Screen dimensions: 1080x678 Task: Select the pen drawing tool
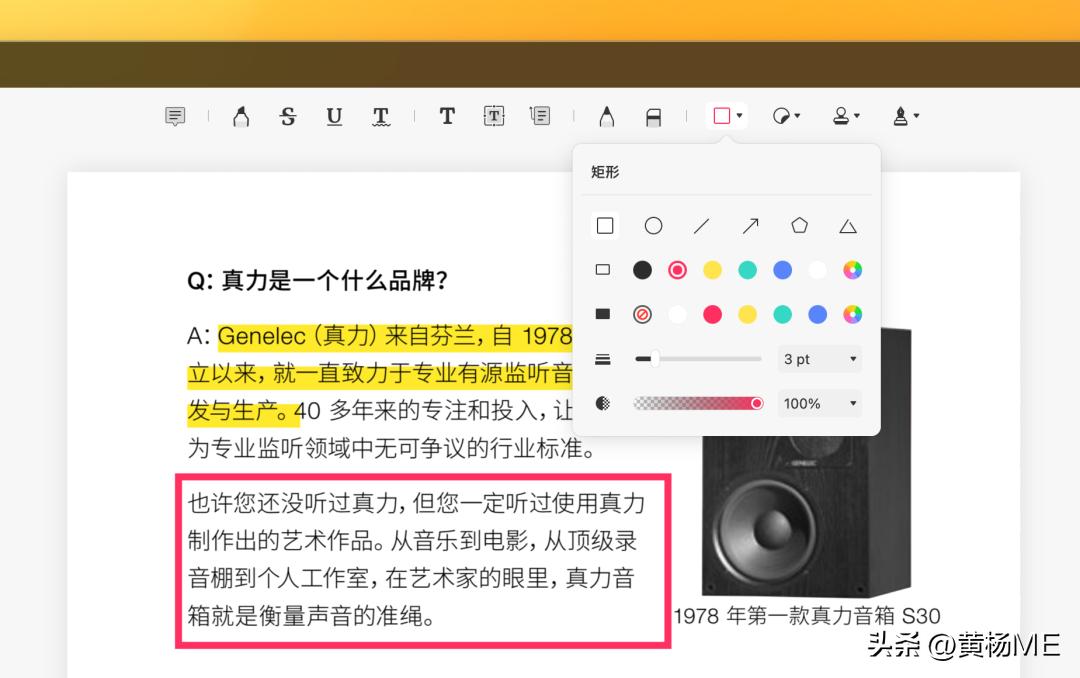607,115
